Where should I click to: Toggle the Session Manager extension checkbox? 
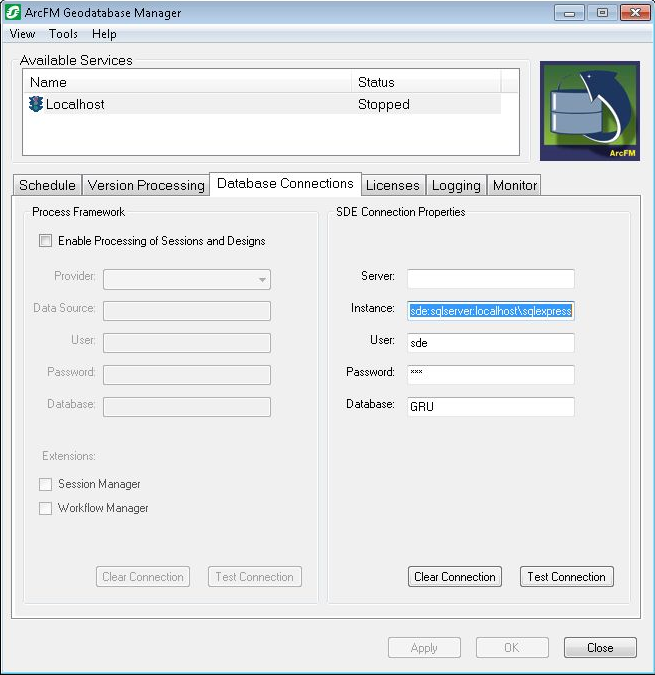point(45,484)
